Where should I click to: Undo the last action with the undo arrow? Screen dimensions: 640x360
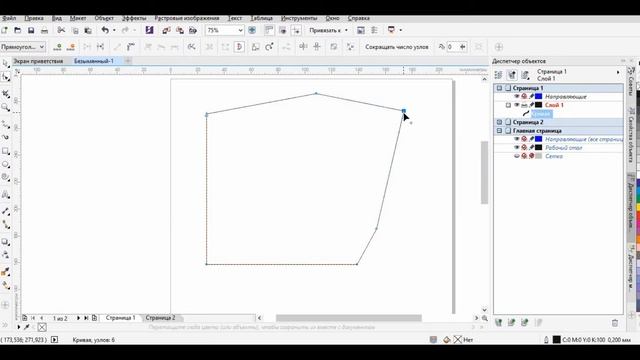[x=105, y=30]
